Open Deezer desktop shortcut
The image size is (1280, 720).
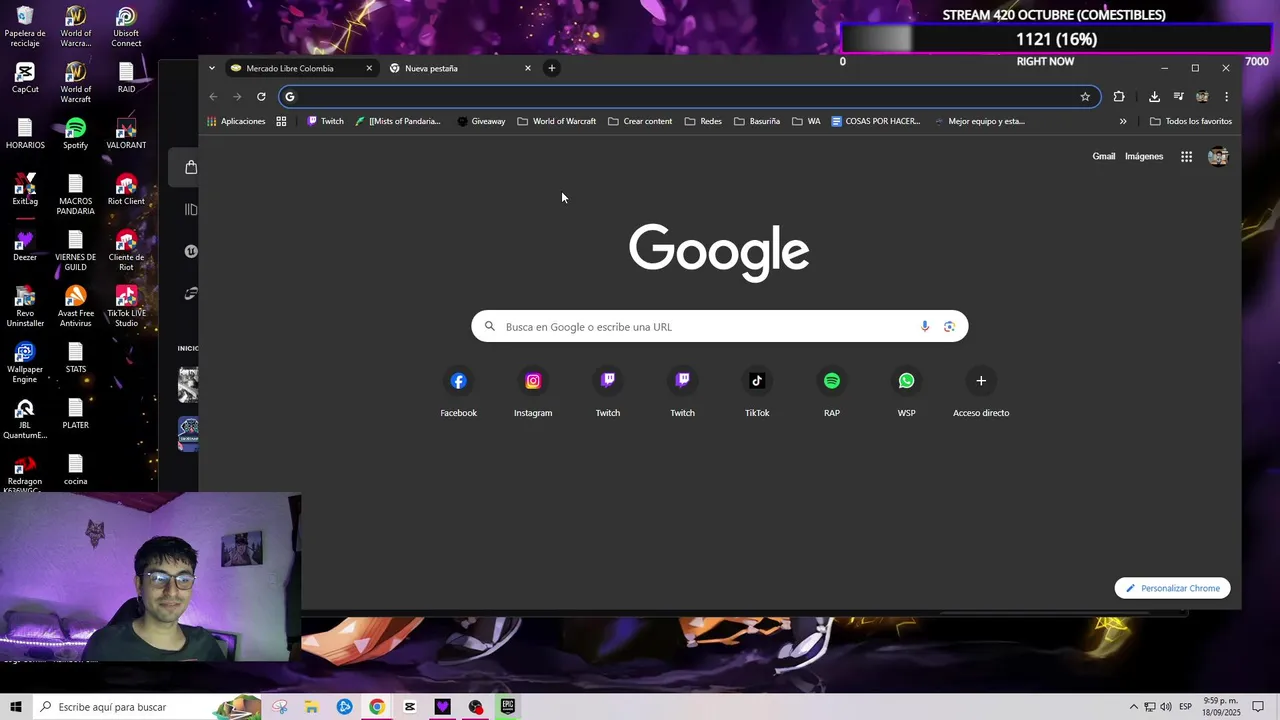coord(25,246)
